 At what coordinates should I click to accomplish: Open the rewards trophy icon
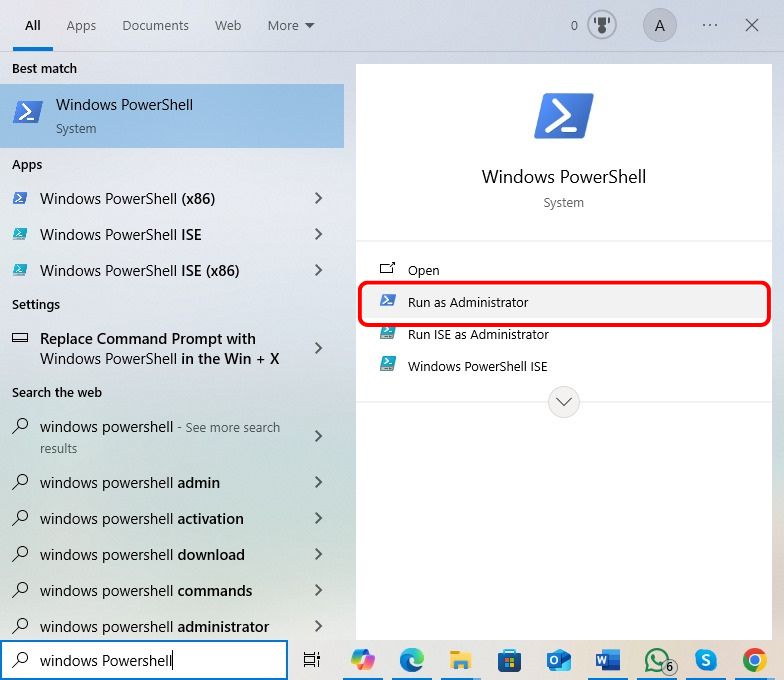pos(603,26)
